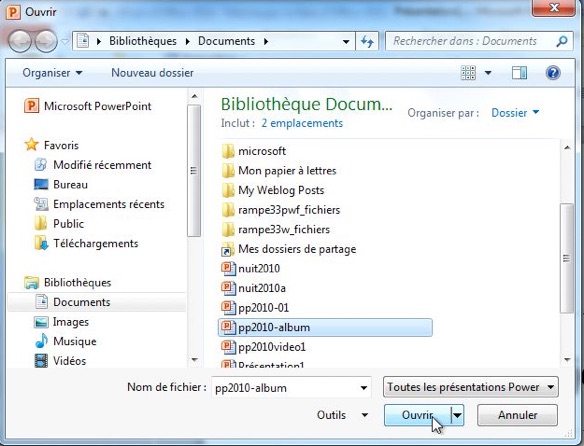Expand the Organiser menu

pos(52,73)
